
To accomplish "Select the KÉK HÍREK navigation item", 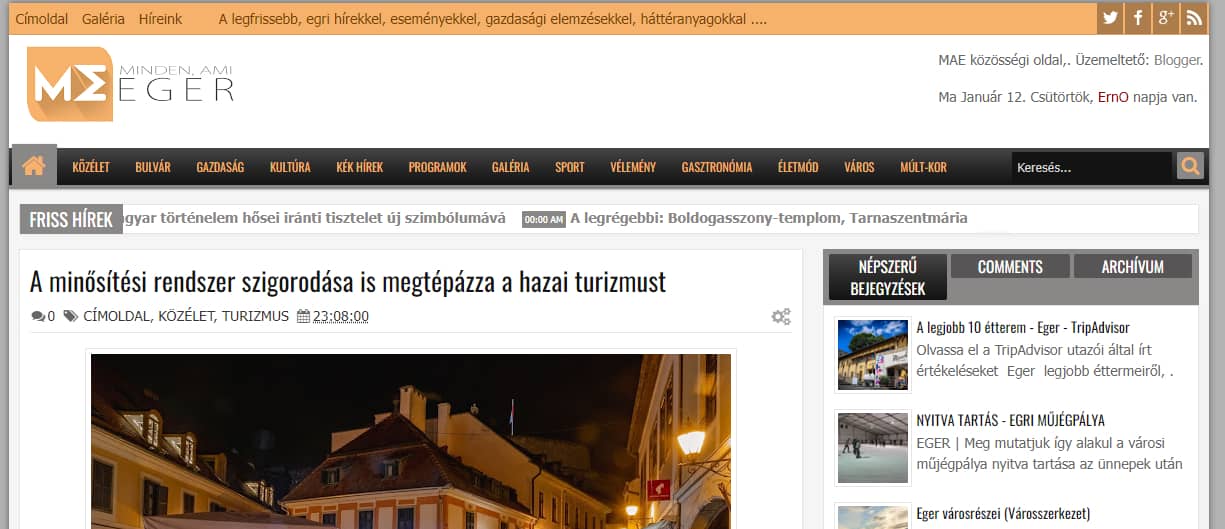I will tap(360, 167).
